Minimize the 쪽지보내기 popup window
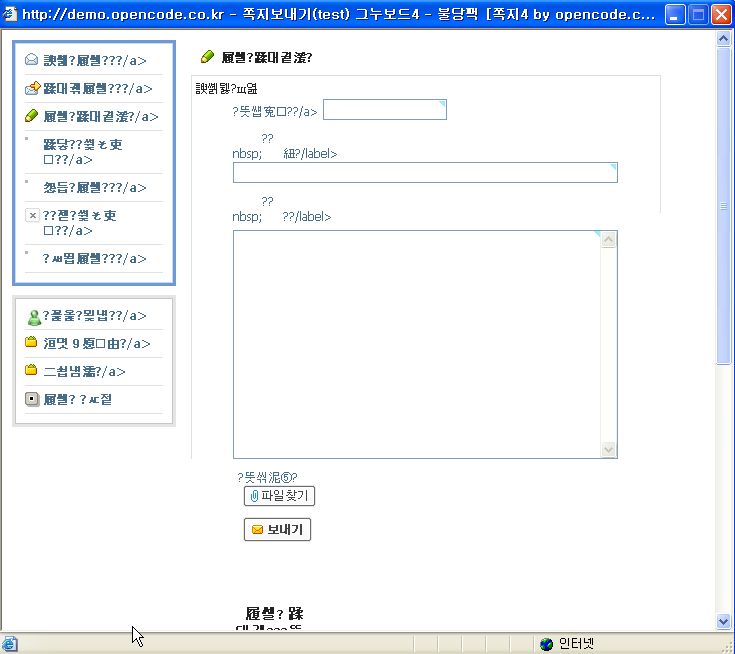The height and width of the screenshot is (654, 735). click(x=675, y=14)
